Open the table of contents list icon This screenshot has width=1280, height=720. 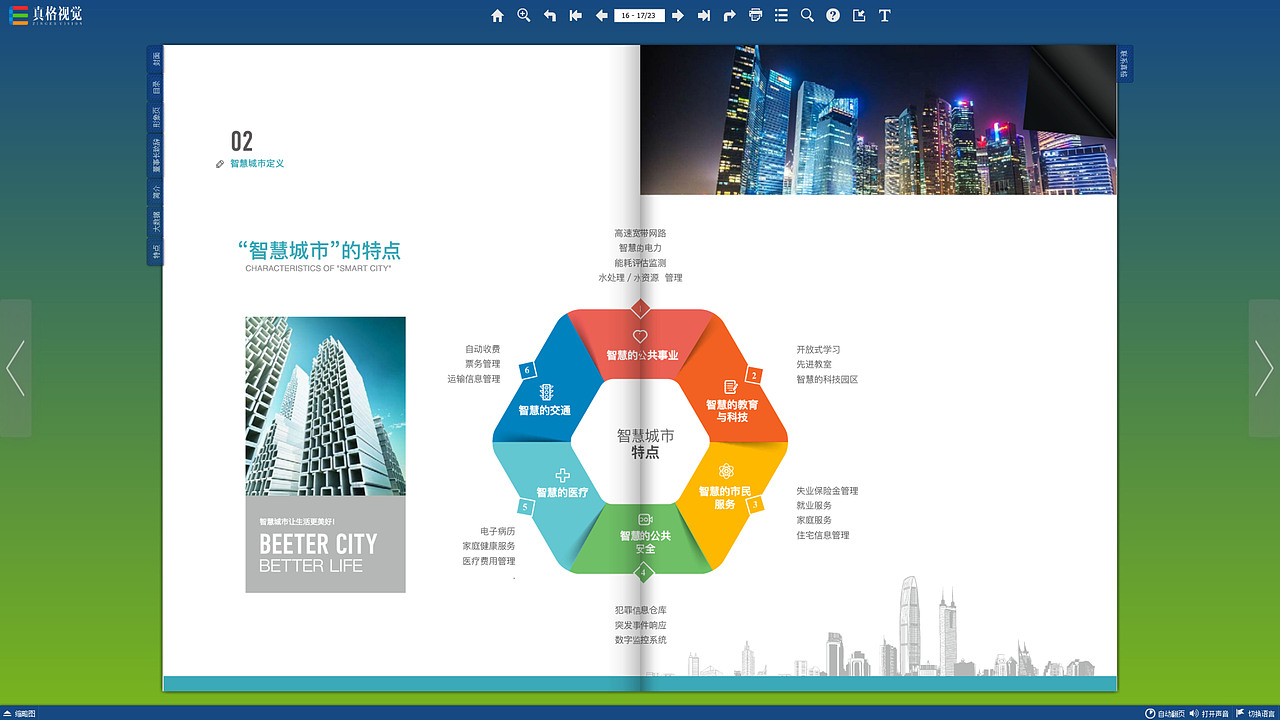781,15
